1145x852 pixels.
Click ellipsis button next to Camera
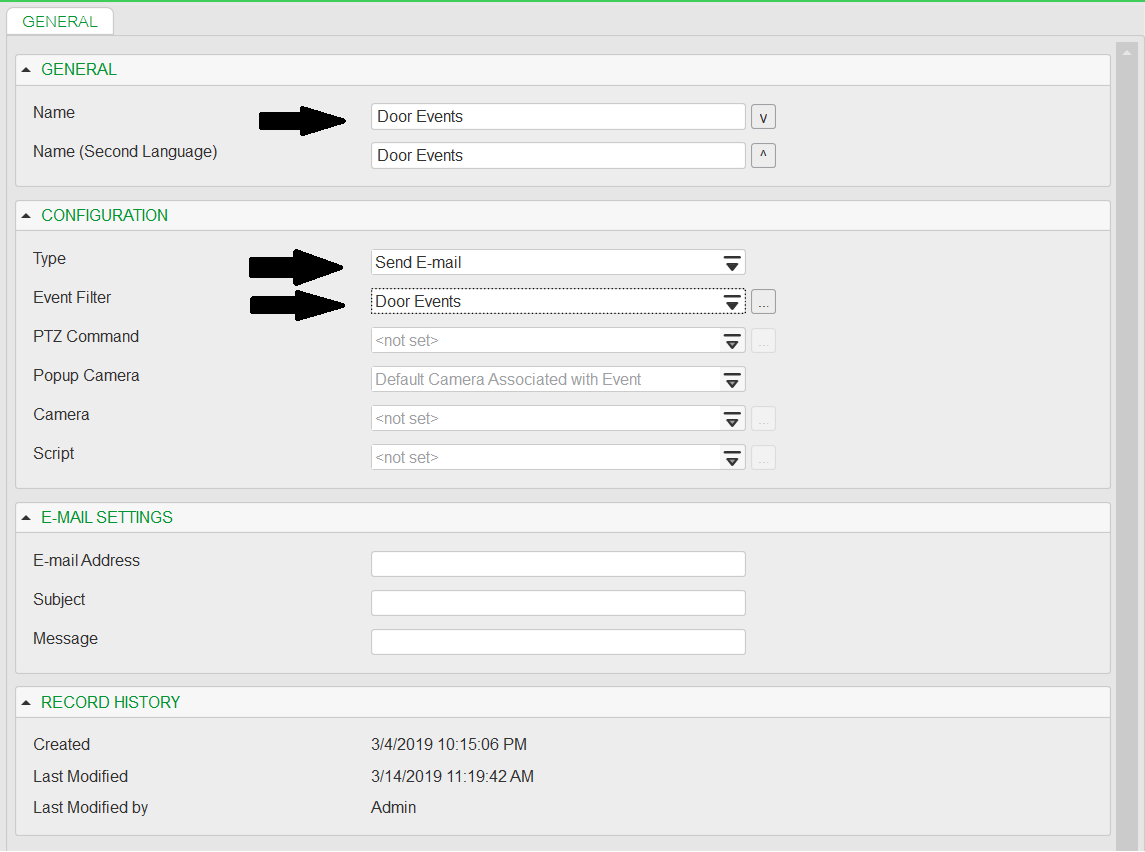click(x=763, y=419)
